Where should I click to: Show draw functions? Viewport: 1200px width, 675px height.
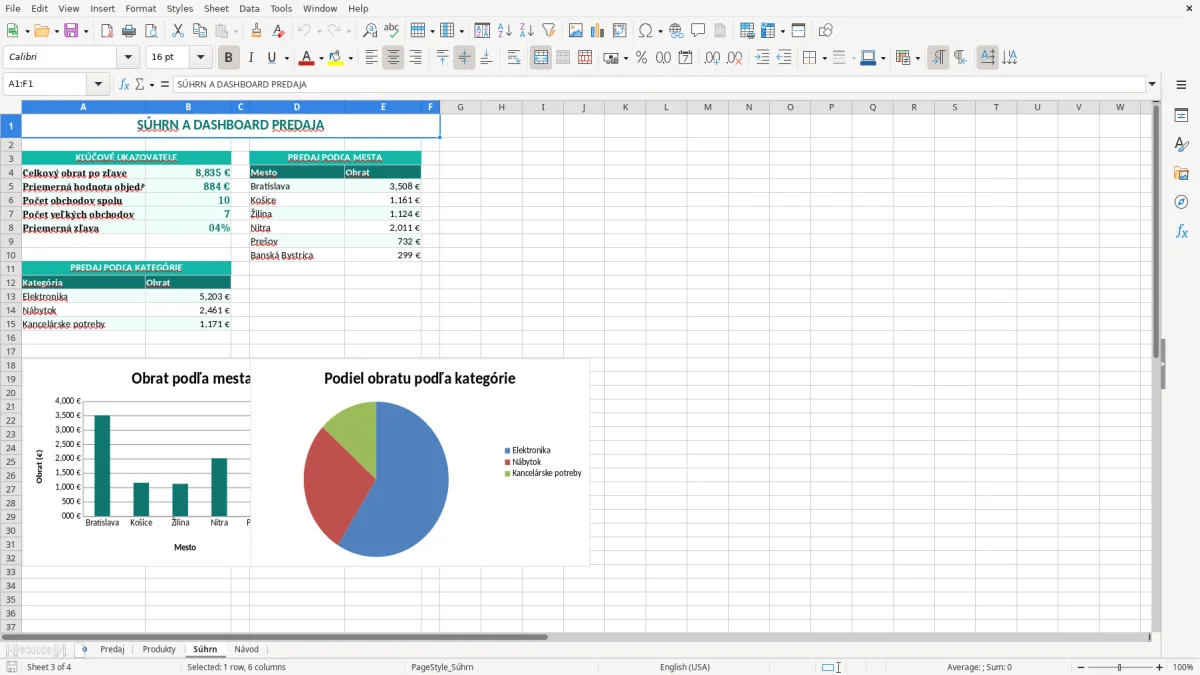(826, 31)
